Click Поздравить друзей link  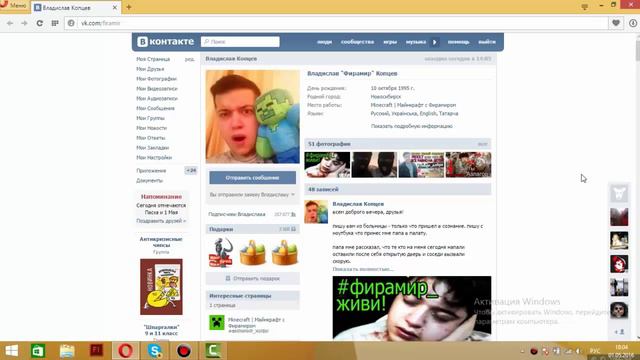tap(161, 221)
